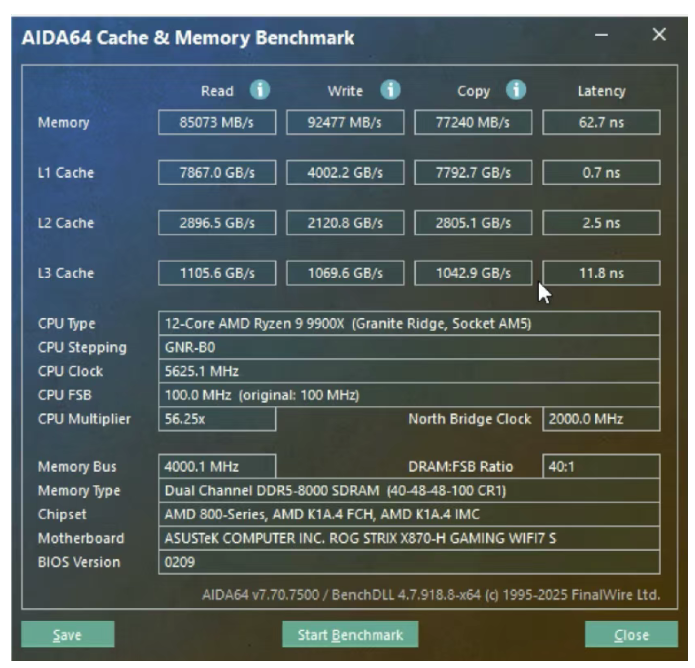
Task: Click the CPU Type field showing Ryzen 9 9900X
Action: [409, 324]
